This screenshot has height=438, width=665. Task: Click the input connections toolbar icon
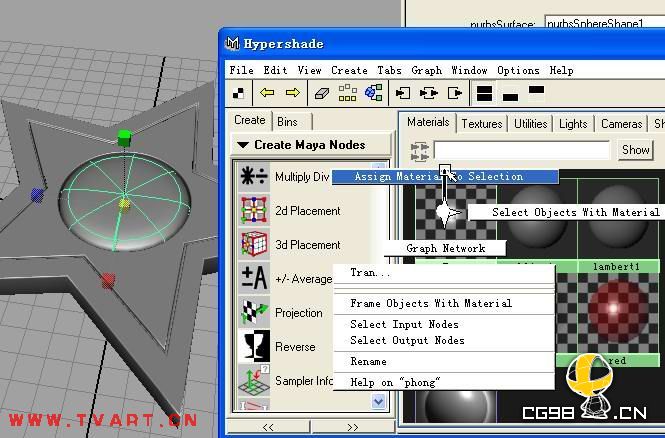[x=402, y=93]
